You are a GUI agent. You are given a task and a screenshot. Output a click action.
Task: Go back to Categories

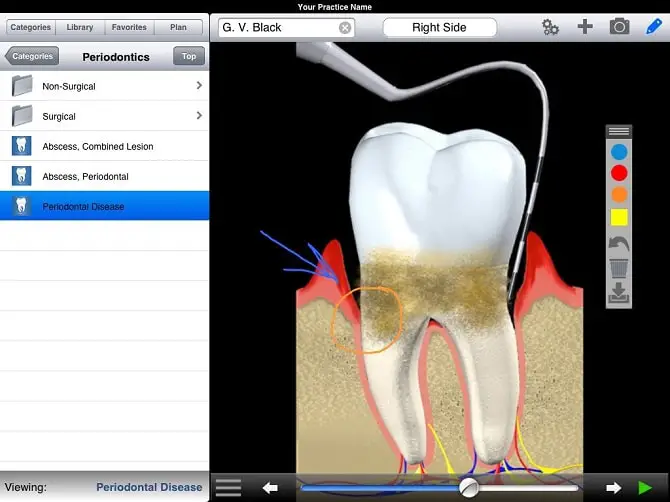click(x=32, y=56)
